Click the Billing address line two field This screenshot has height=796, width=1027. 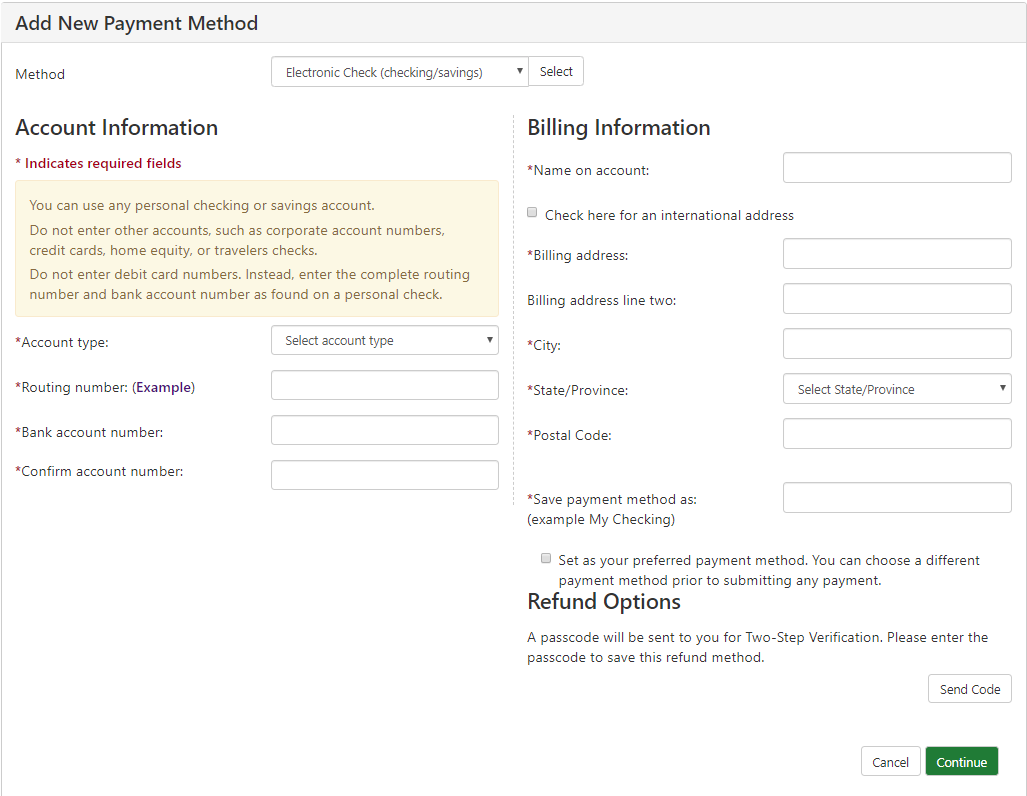coord(897,299)
